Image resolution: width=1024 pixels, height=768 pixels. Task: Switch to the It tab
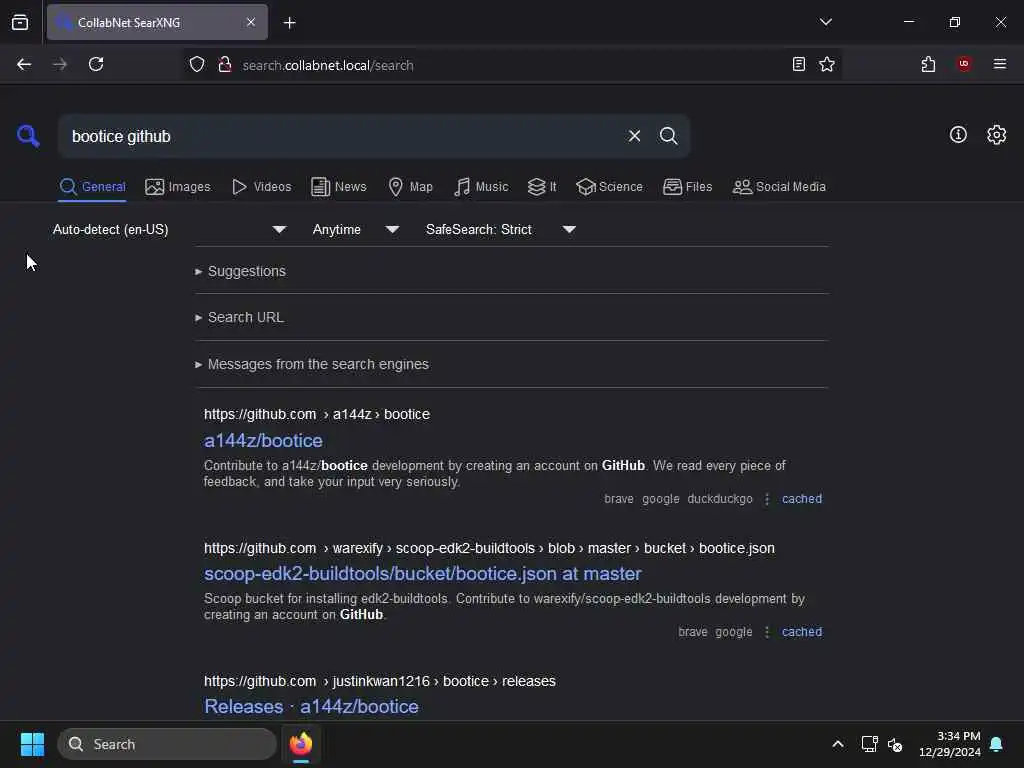click(542, 187)
